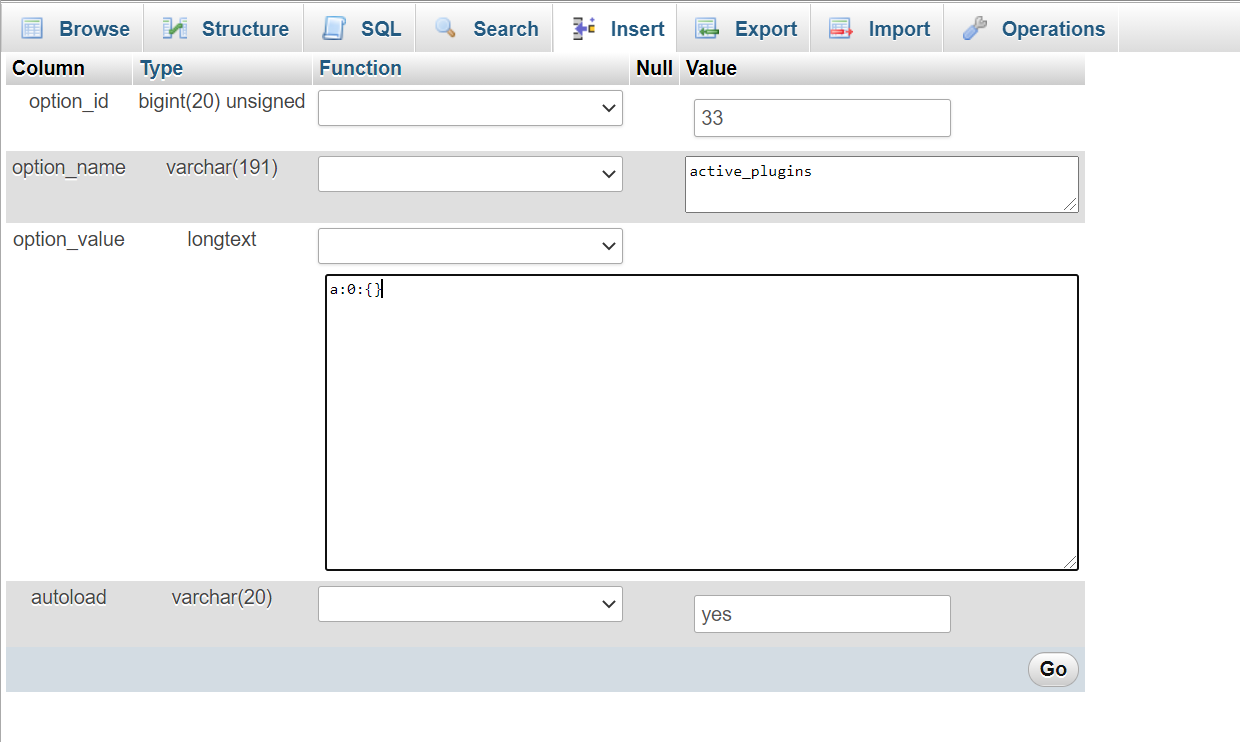The width and height of the screenshot is (1240, 742).
Task: Select the autoload value field with yes
Action: coord(822,614)
